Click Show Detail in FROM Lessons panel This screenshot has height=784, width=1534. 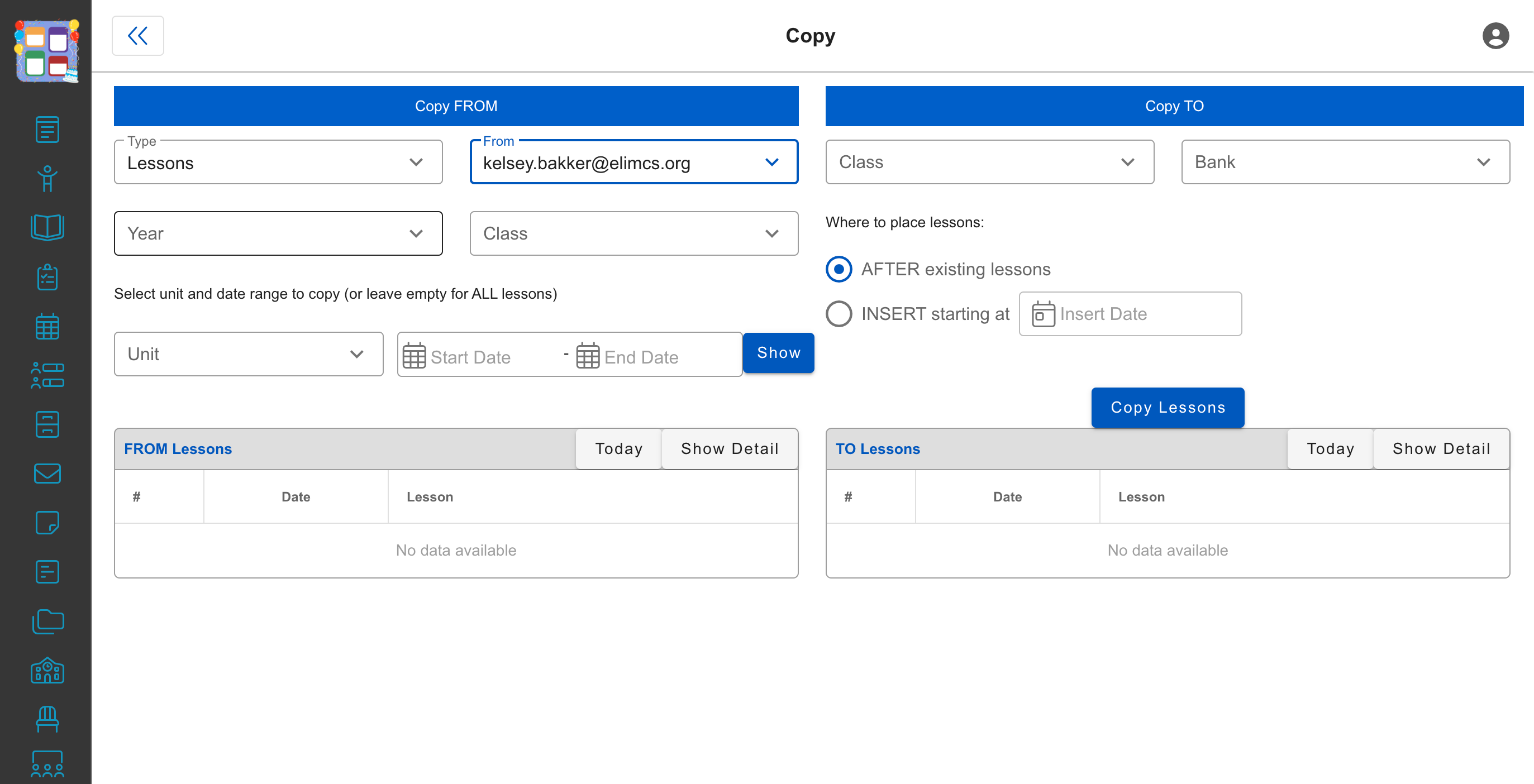click(730, 449)
